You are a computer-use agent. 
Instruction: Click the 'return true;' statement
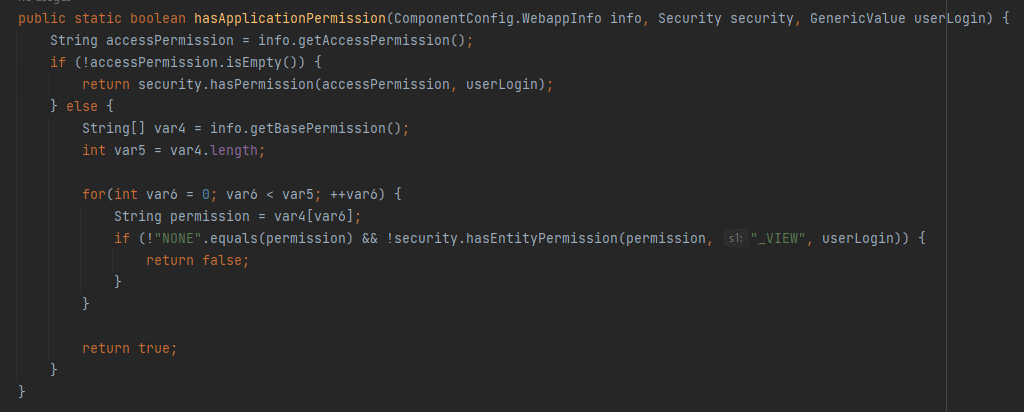(x=130, y=348)
